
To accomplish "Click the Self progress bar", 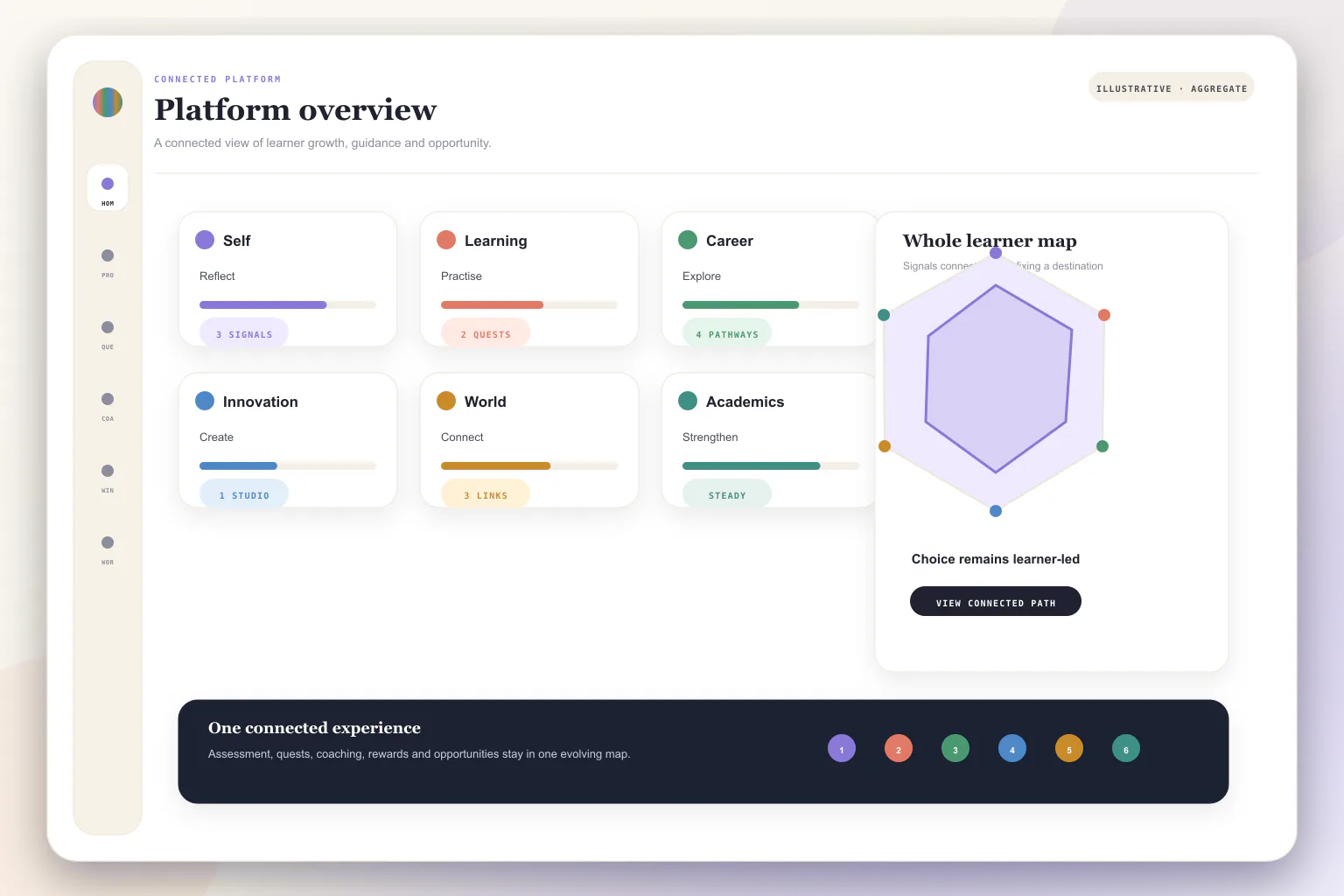I will pos(288,305).
